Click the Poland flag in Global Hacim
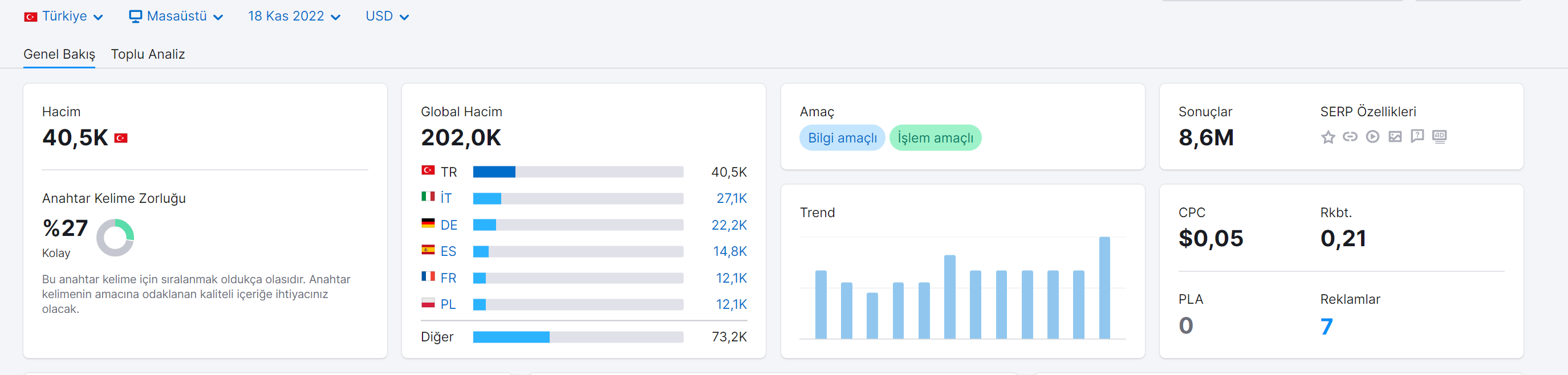 pyautogui.click(x=428, y=303)
